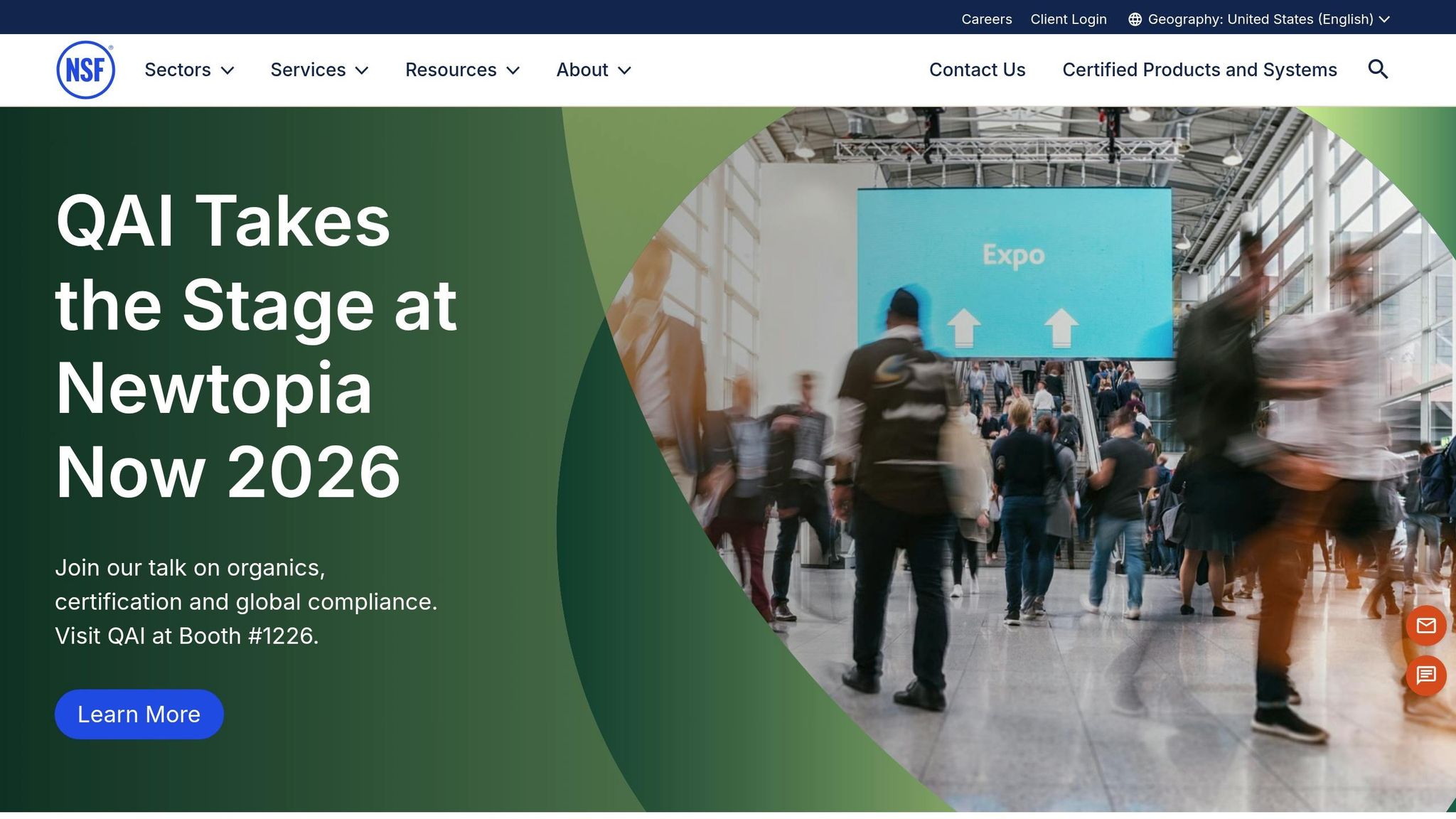Click the Learn More button
The height and width of the screenshot is (819, 1456).
pyautogui.click(x=139, y=714)
